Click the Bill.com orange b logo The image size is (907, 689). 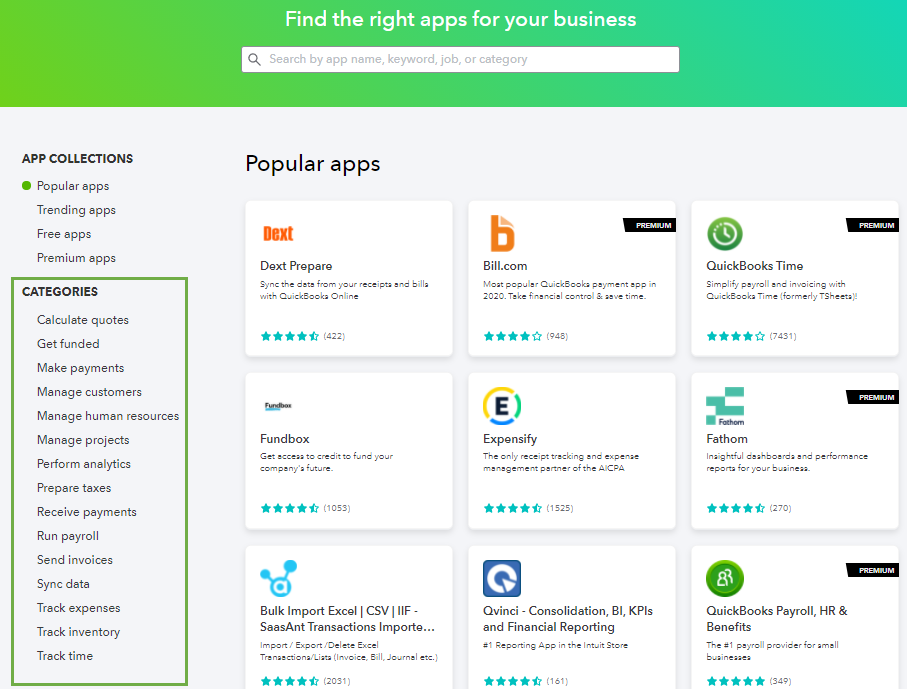pos(502,233)
